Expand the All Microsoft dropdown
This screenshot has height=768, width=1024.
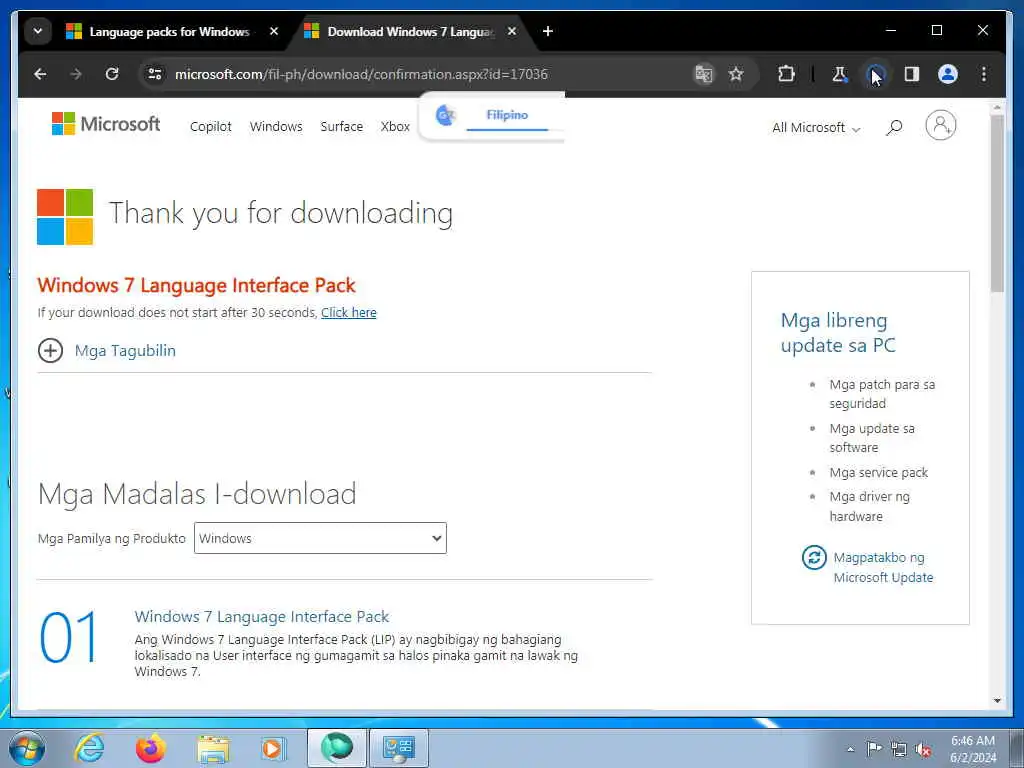click(x=816, y=128)
